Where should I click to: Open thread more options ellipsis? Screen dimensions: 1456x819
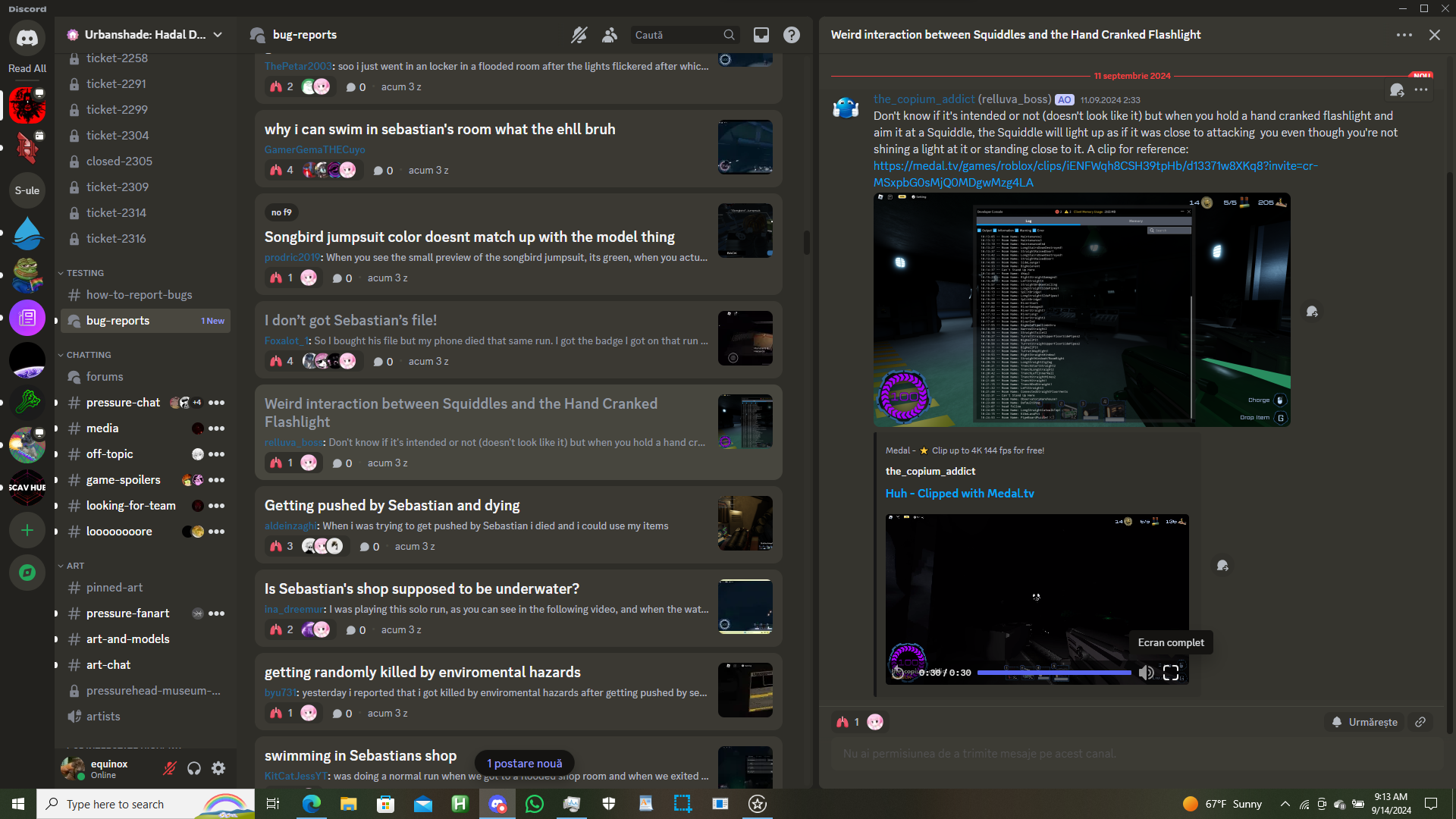click(1404, 35)
